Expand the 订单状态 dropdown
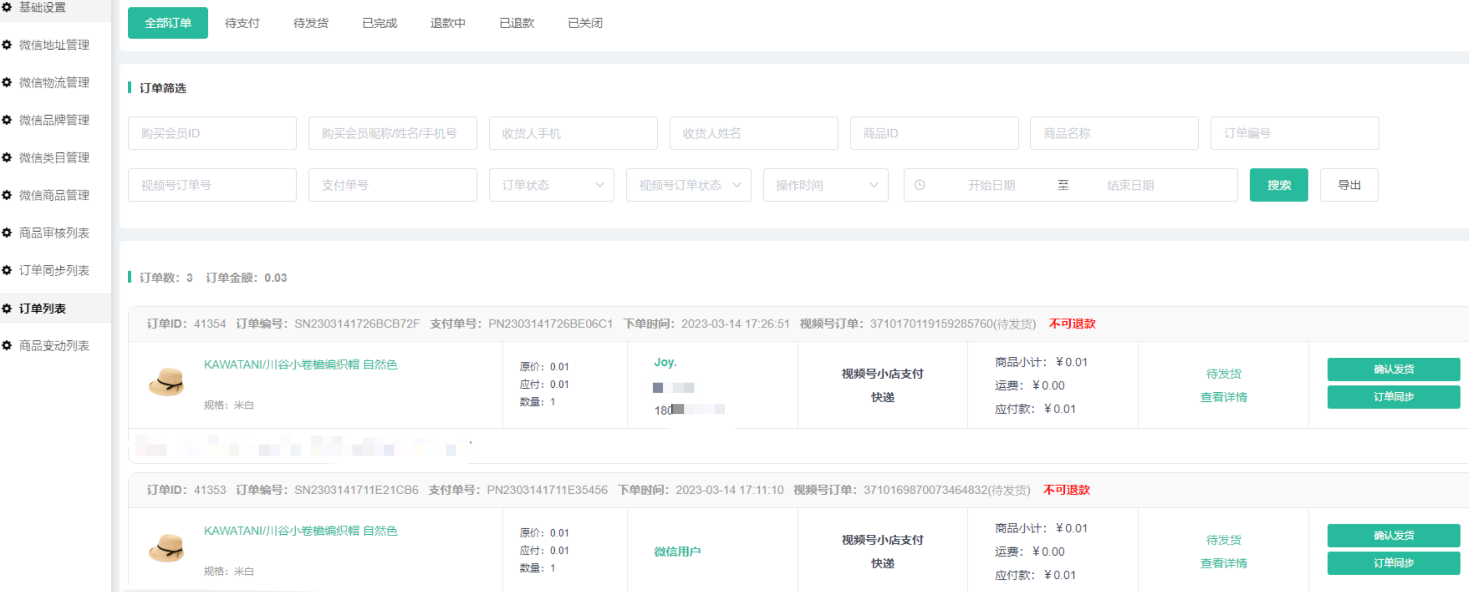This screenshot has height=592, width=1469. pos(551,185)
